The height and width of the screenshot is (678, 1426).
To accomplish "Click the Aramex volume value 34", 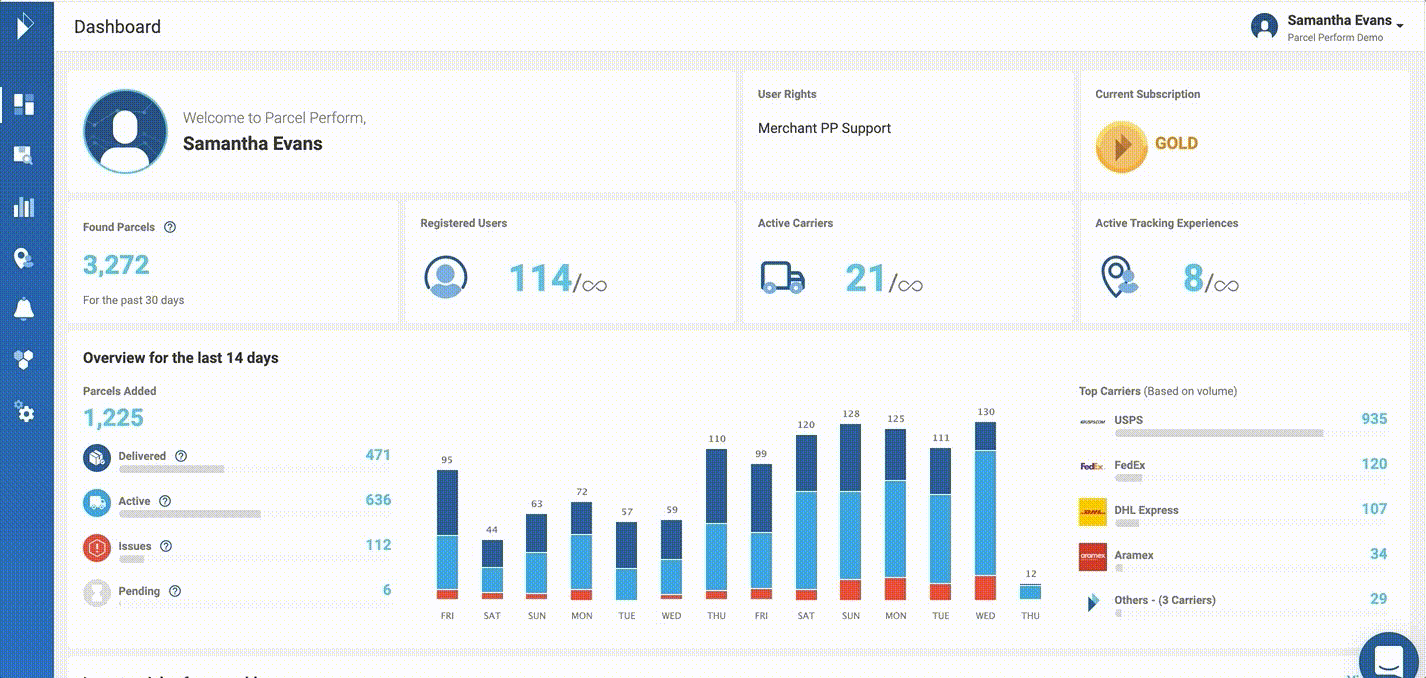I will point(1378,554).
